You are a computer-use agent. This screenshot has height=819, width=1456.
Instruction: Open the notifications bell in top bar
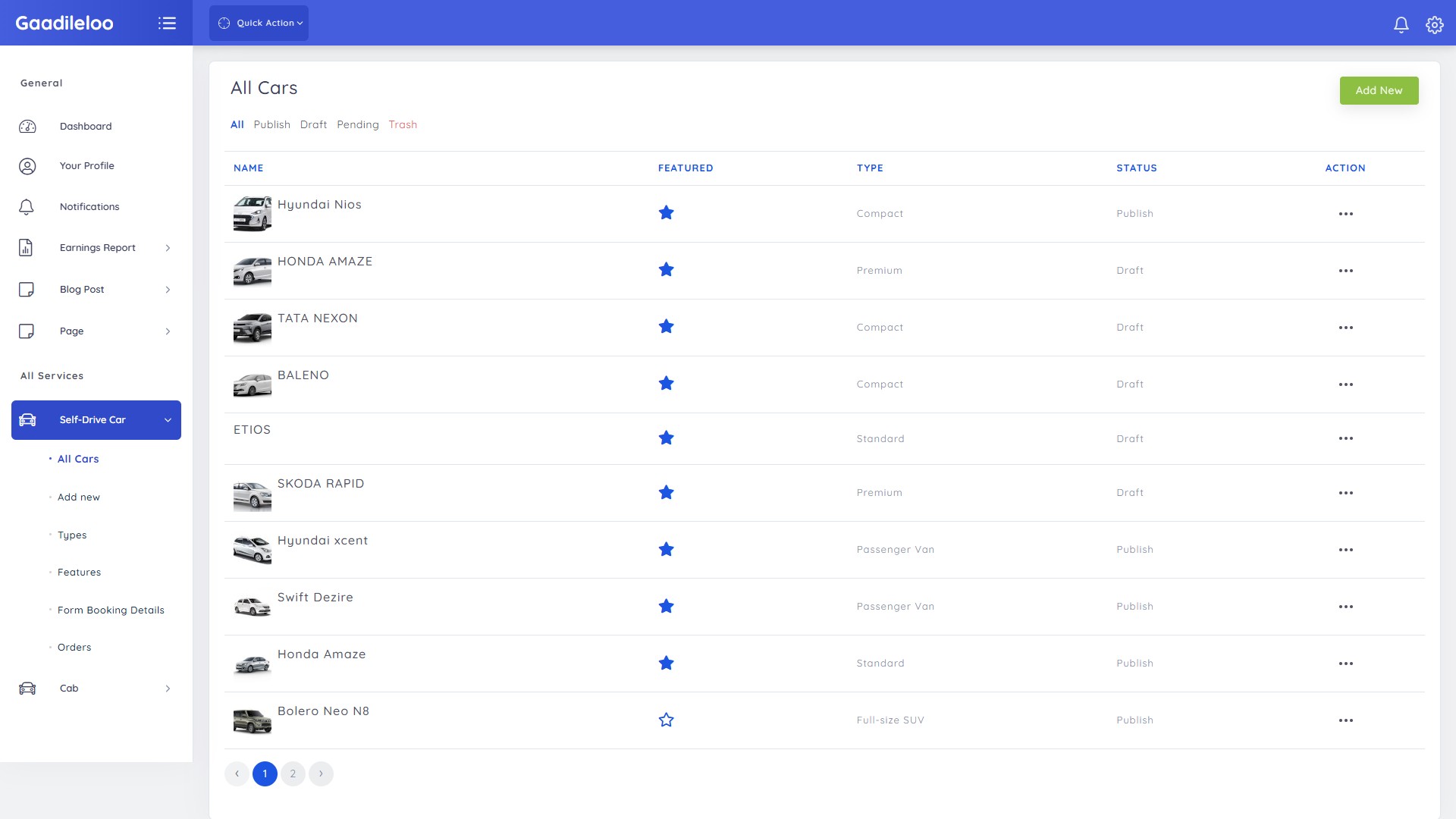pos(1401,24)
